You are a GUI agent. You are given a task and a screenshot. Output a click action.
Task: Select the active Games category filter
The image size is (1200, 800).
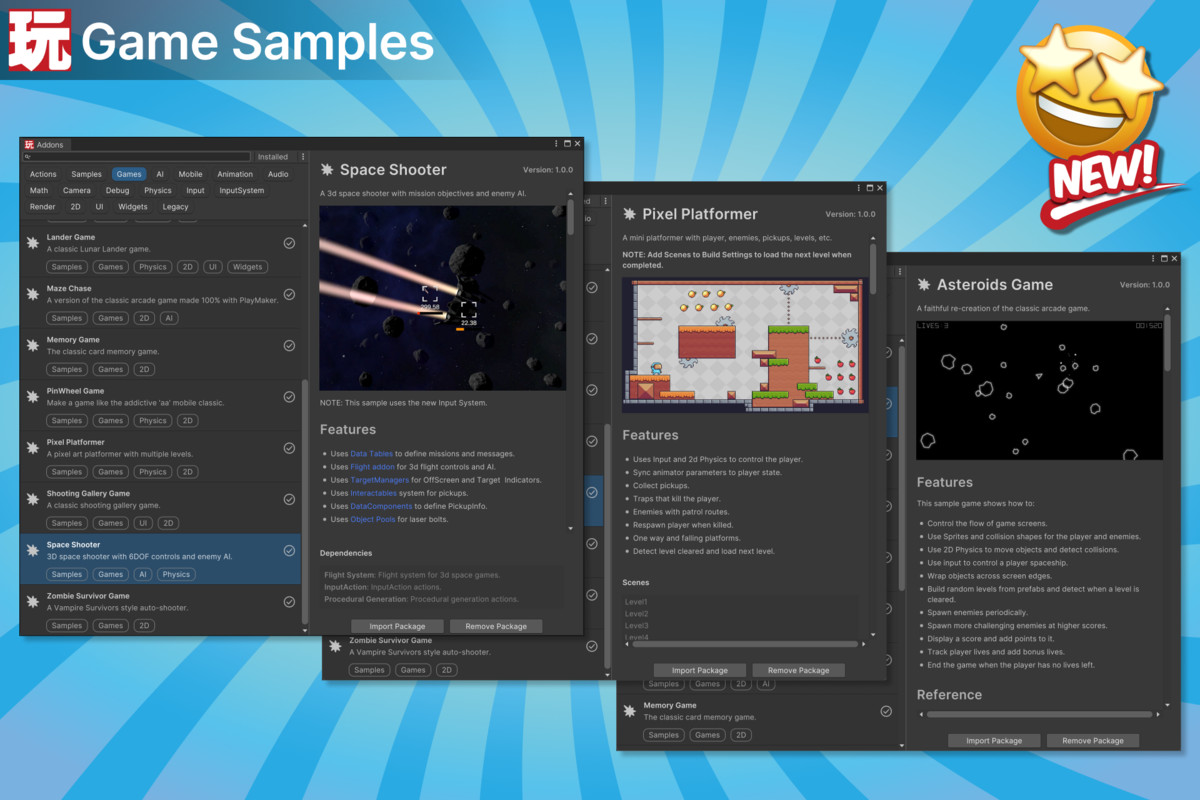click(129, 174)
